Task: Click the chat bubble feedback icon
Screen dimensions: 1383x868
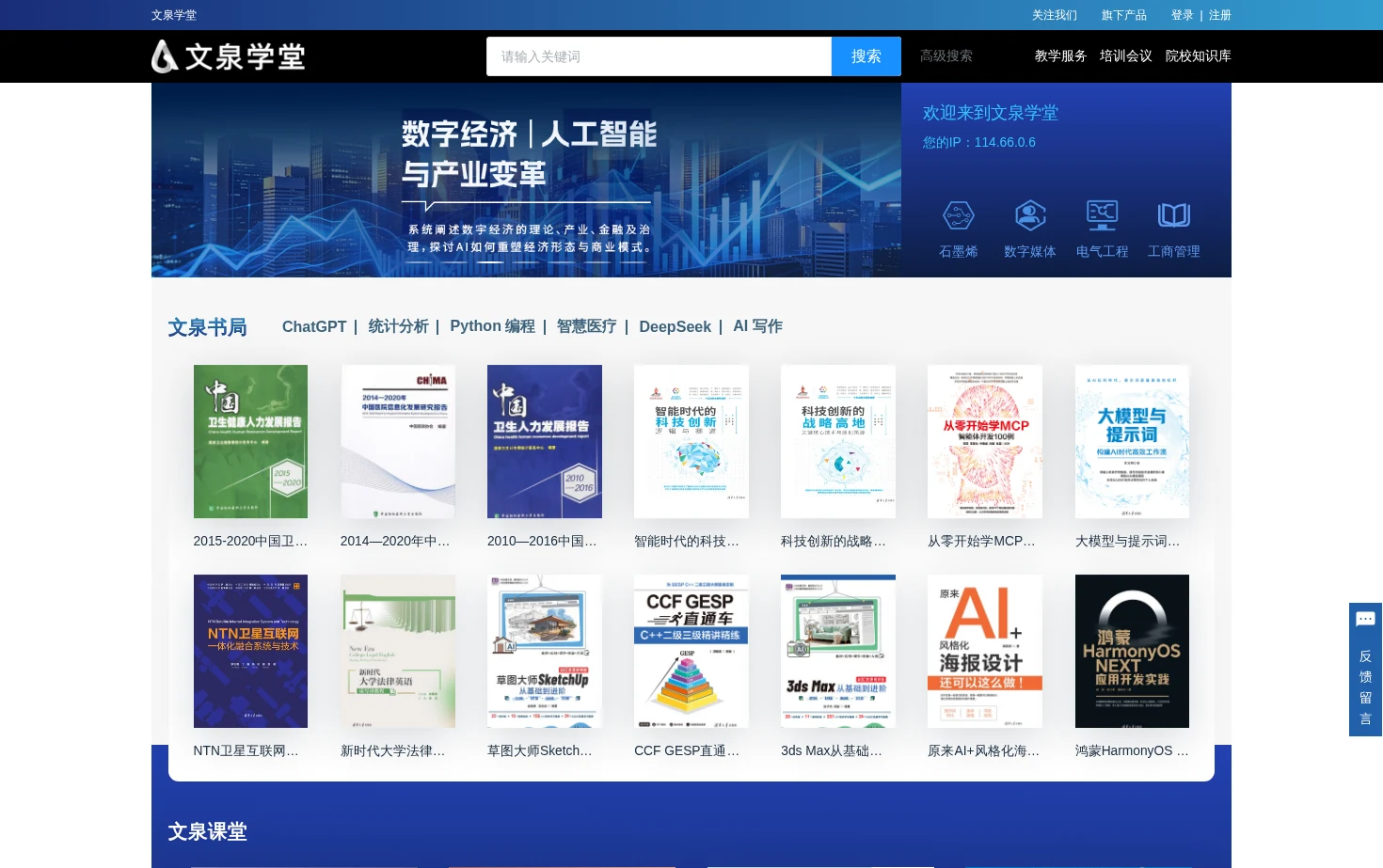Action: tap(1365, 619)
